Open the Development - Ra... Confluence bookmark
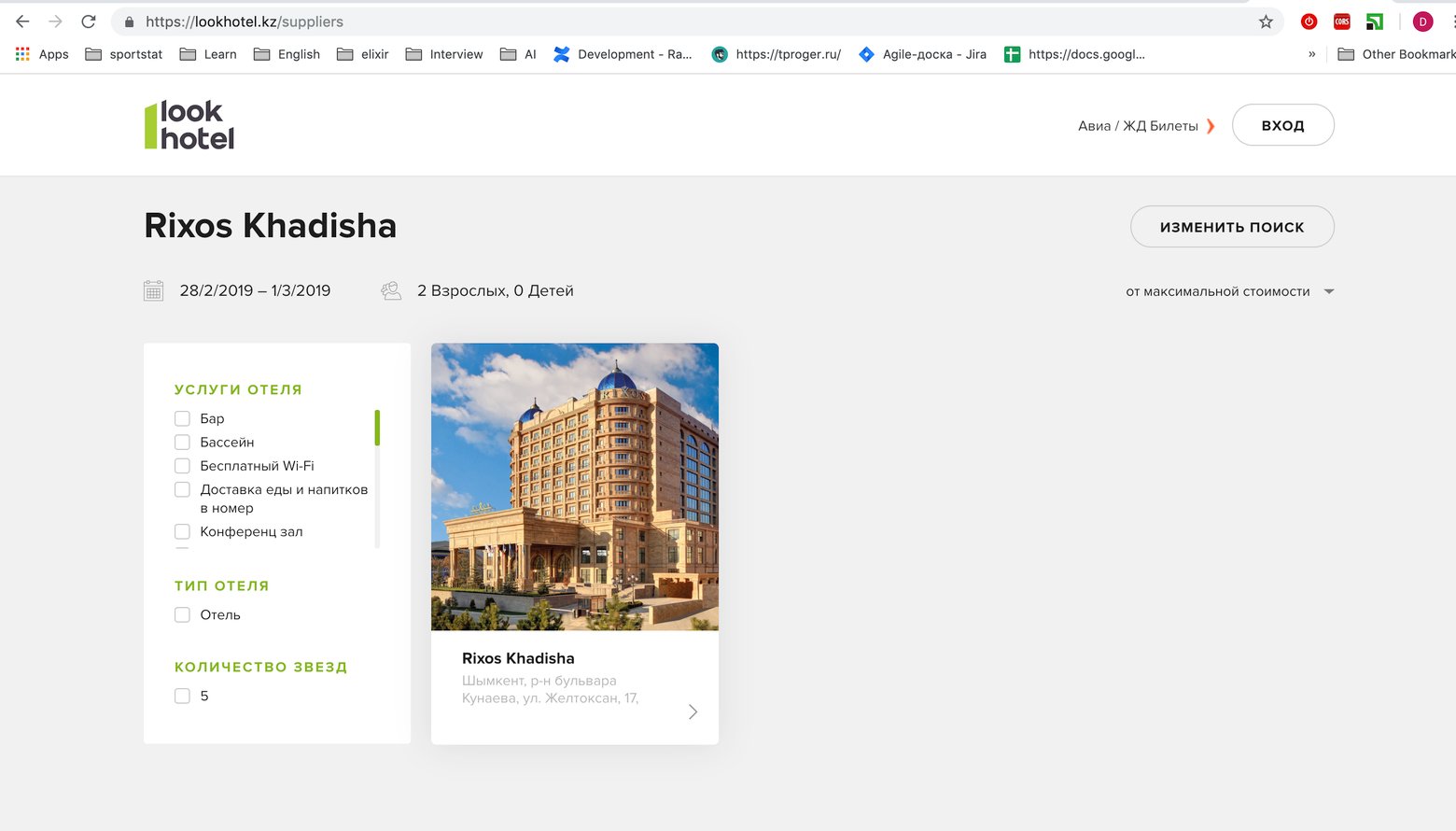1456x831 pixels. coord(623,54)
